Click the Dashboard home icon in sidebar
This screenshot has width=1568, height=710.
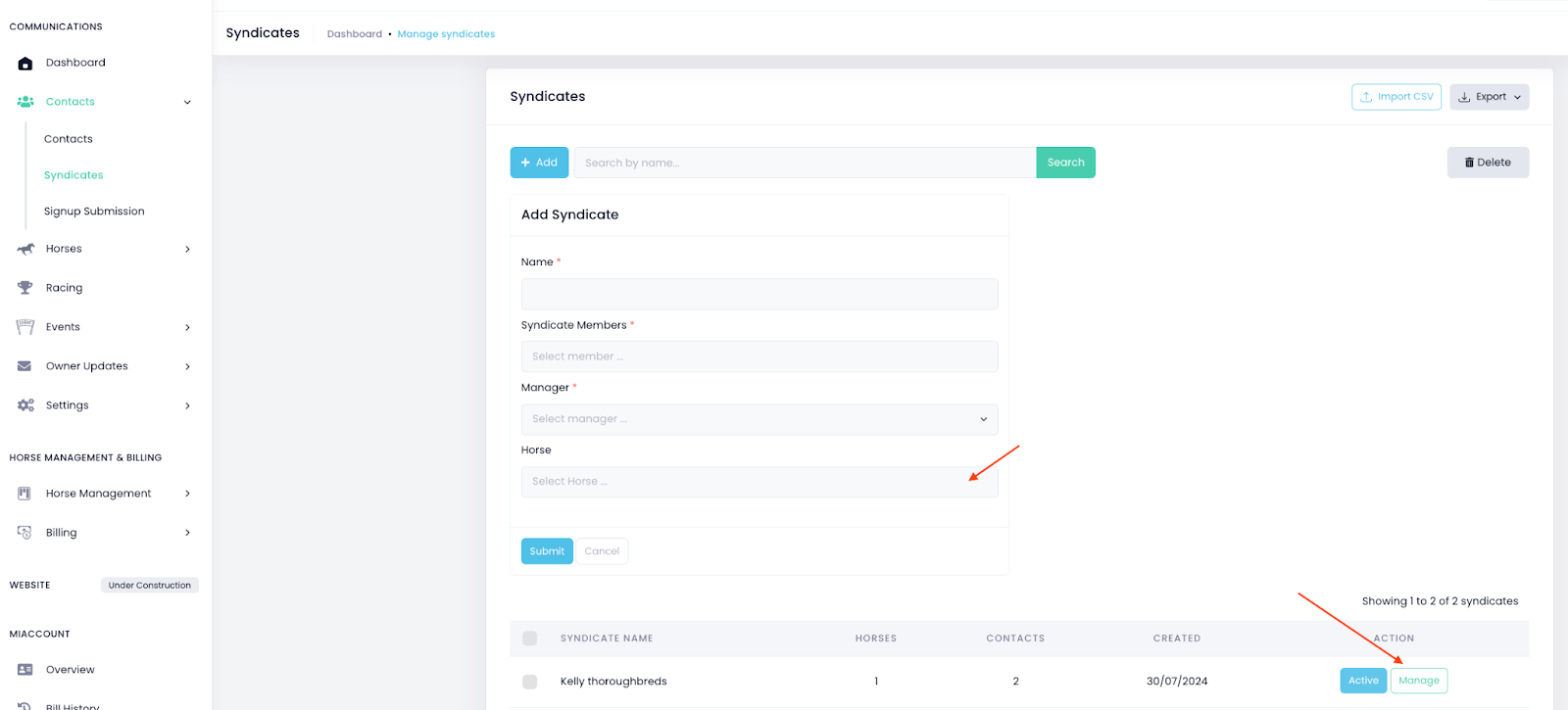pyautogui.click(x=25, y=63)
